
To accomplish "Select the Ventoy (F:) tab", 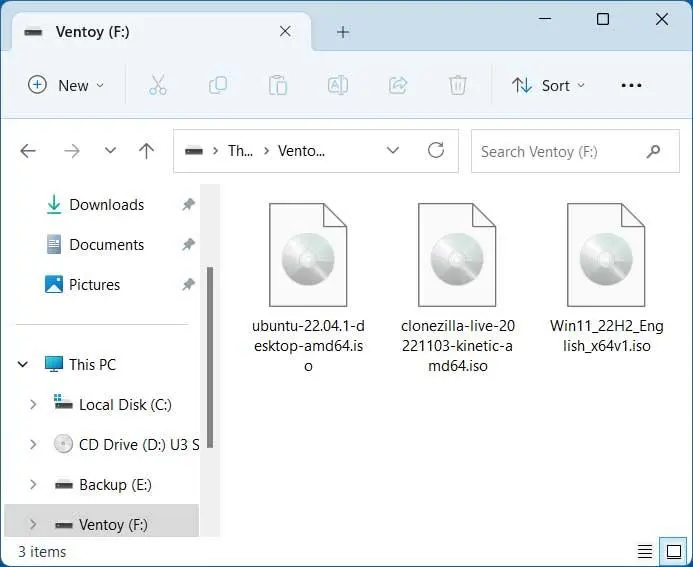I will click(x=161, y=32).
